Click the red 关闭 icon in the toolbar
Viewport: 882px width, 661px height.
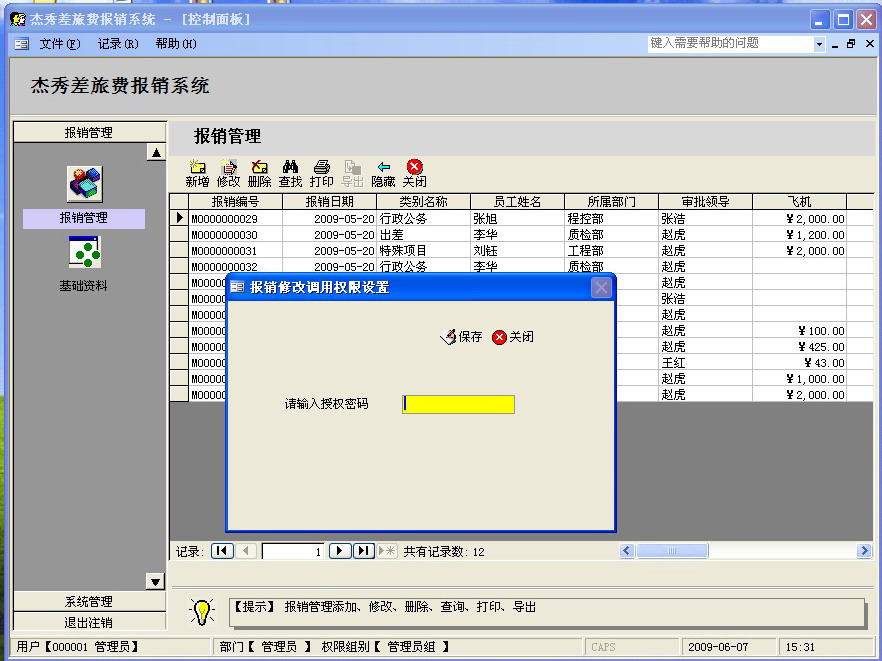click(x=415, y=173)
